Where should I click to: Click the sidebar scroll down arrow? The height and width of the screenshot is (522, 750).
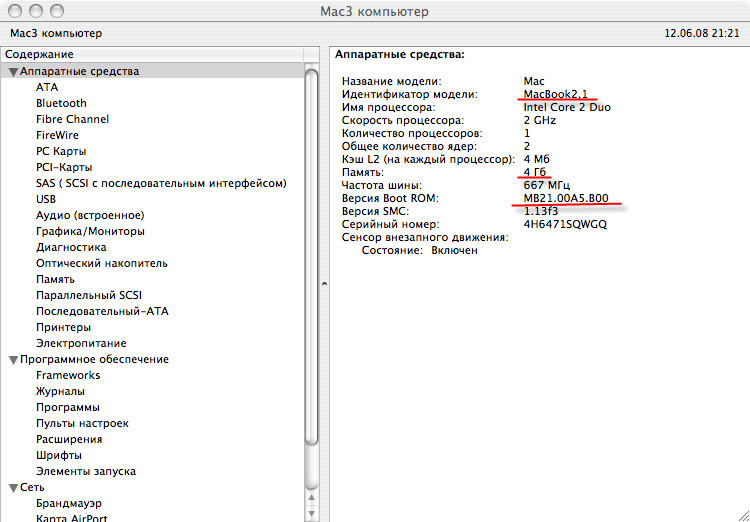[x=312, y=514]
